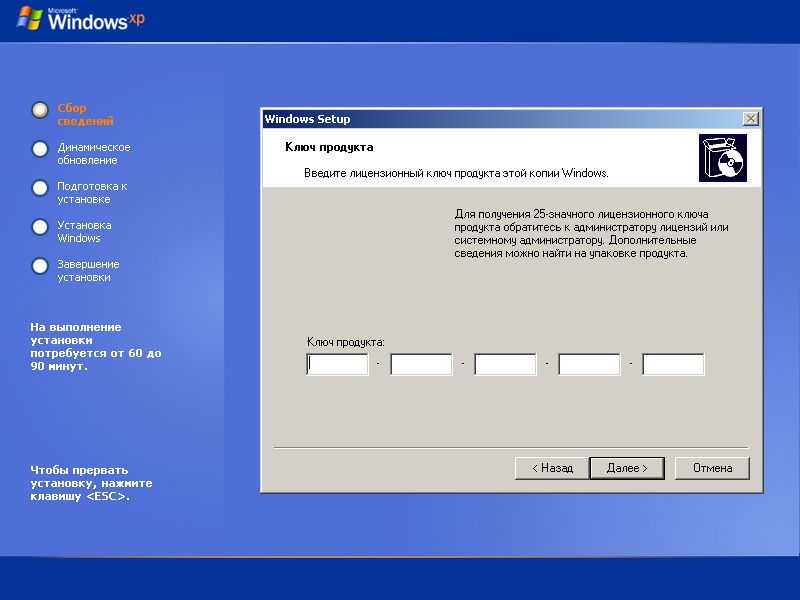Click the 'Ключ продукта:' field label
800x600 pixels.
345,342
